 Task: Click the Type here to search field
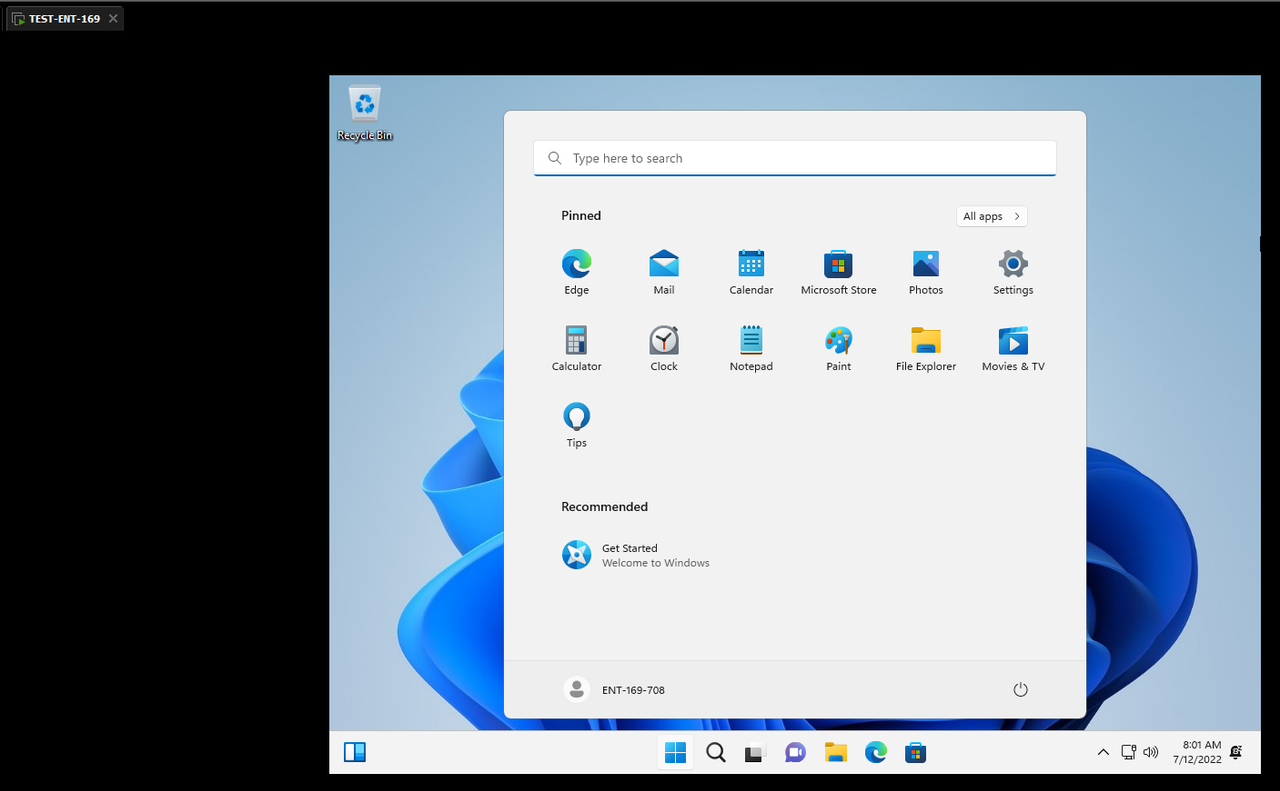(x=795, y=158)
